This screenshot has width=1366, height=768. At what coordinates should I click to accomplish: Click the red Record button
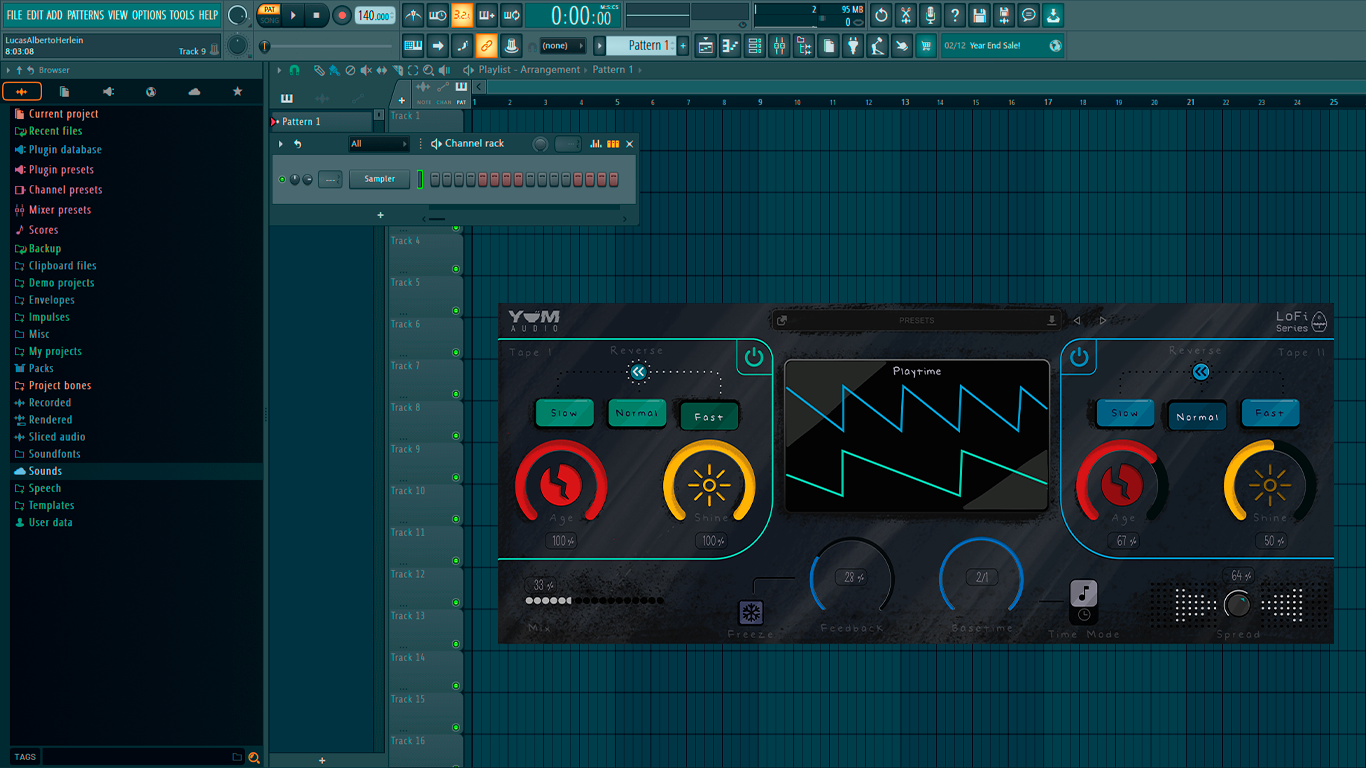[x=342, y=15]
